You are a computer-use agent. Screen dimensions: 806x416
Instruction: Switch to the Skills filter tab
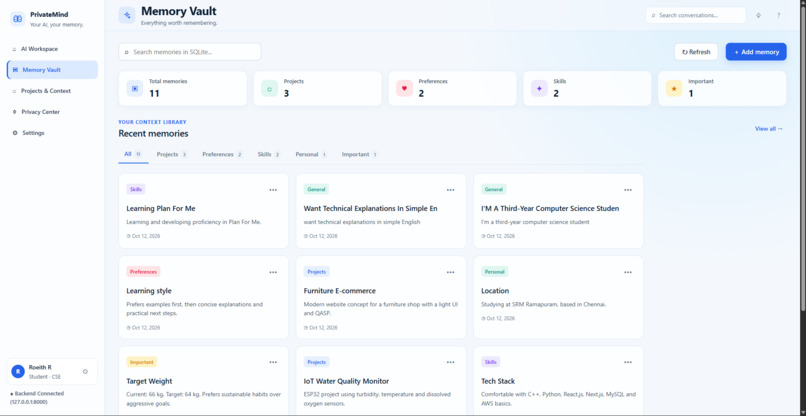269,154
